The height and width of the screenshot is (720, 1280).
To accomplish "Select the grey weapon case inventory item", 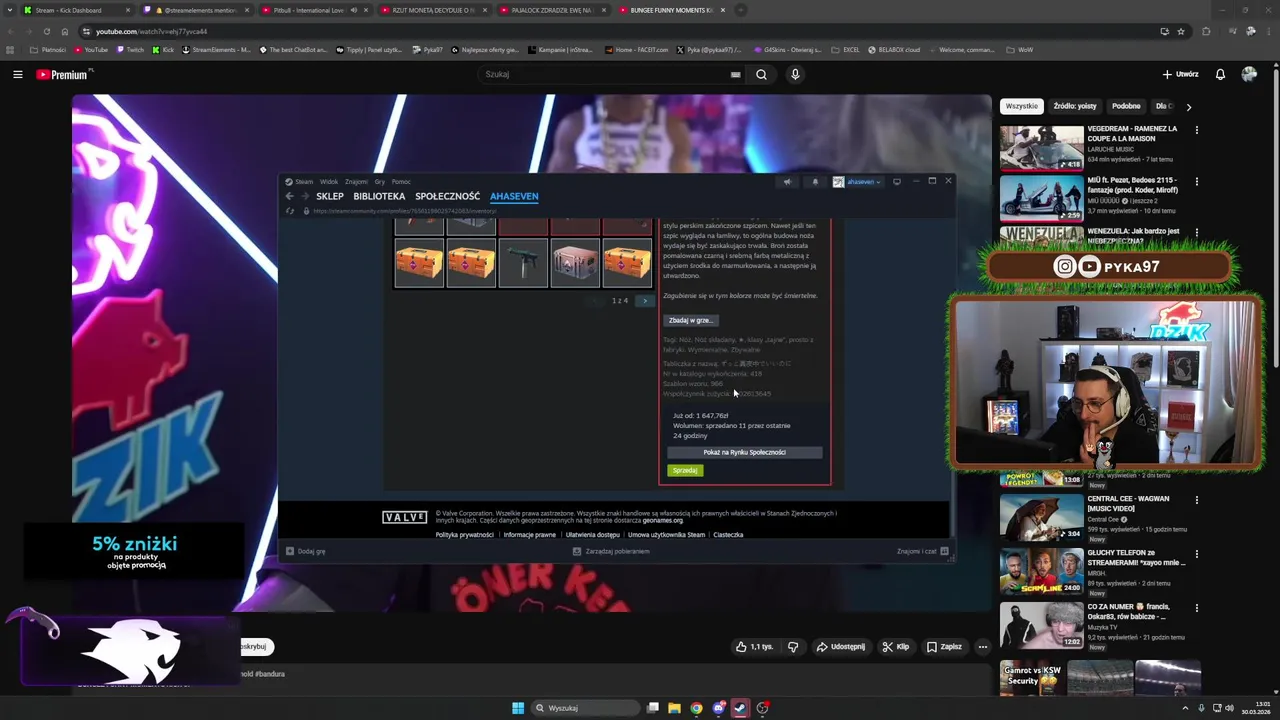I will (575, 263).
